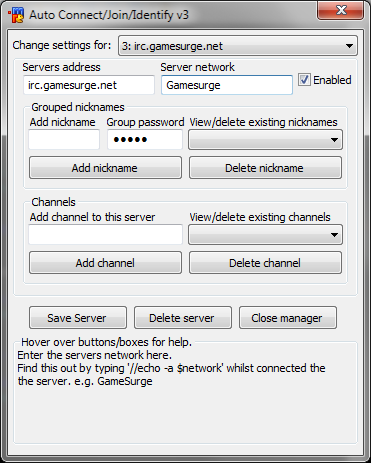
Task: Click the Close manager button
Action: click(288, 318)
